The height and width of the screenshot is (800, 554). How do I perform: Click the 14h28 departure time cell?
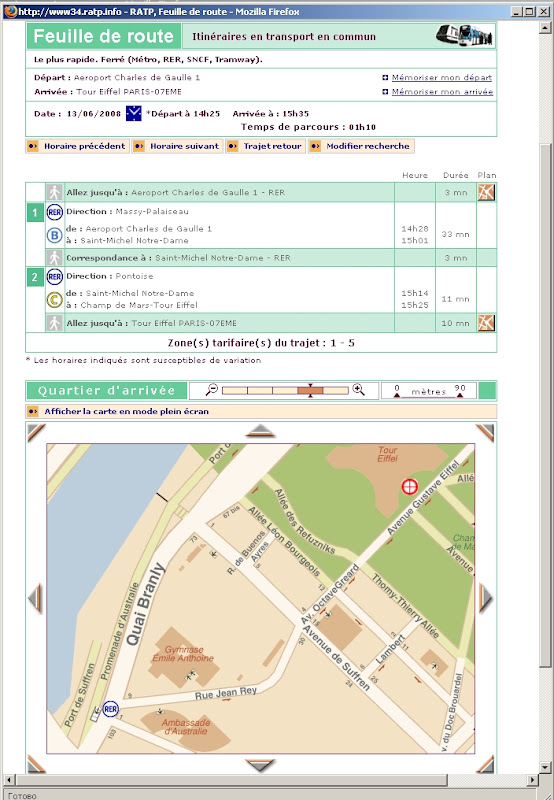[414, 229]
